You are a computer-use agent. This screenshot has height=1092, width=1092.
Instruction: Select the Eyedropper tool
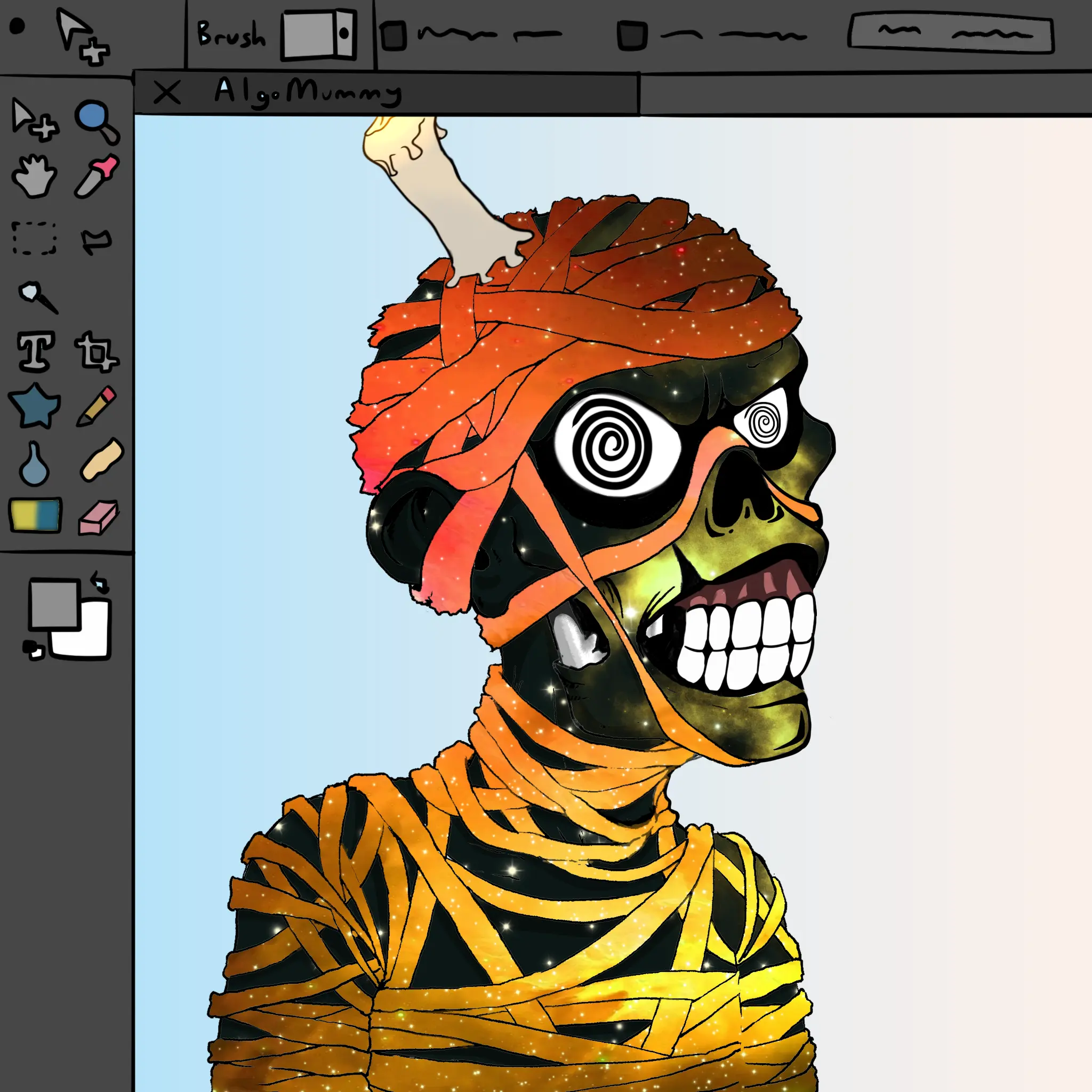click(96, 176)
